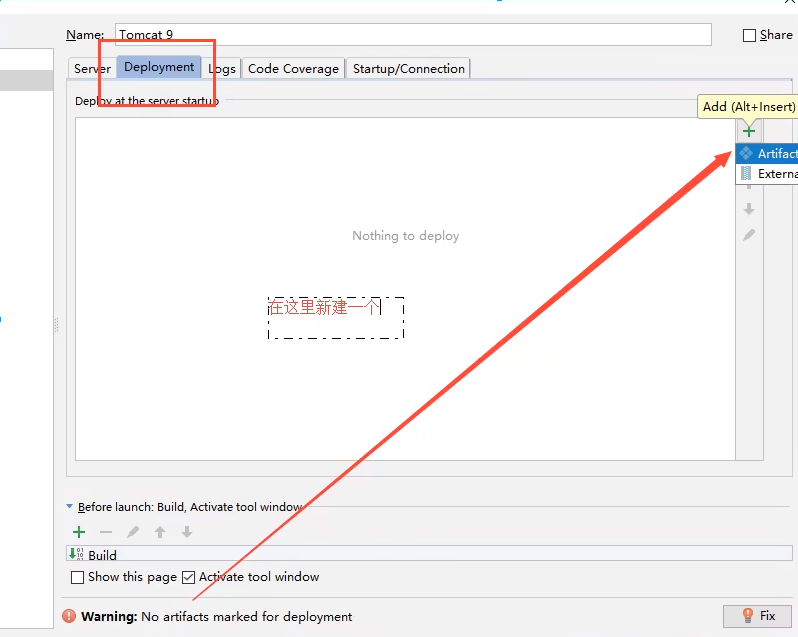
Task: Select the Build task in list
Action: coord(102,555)
